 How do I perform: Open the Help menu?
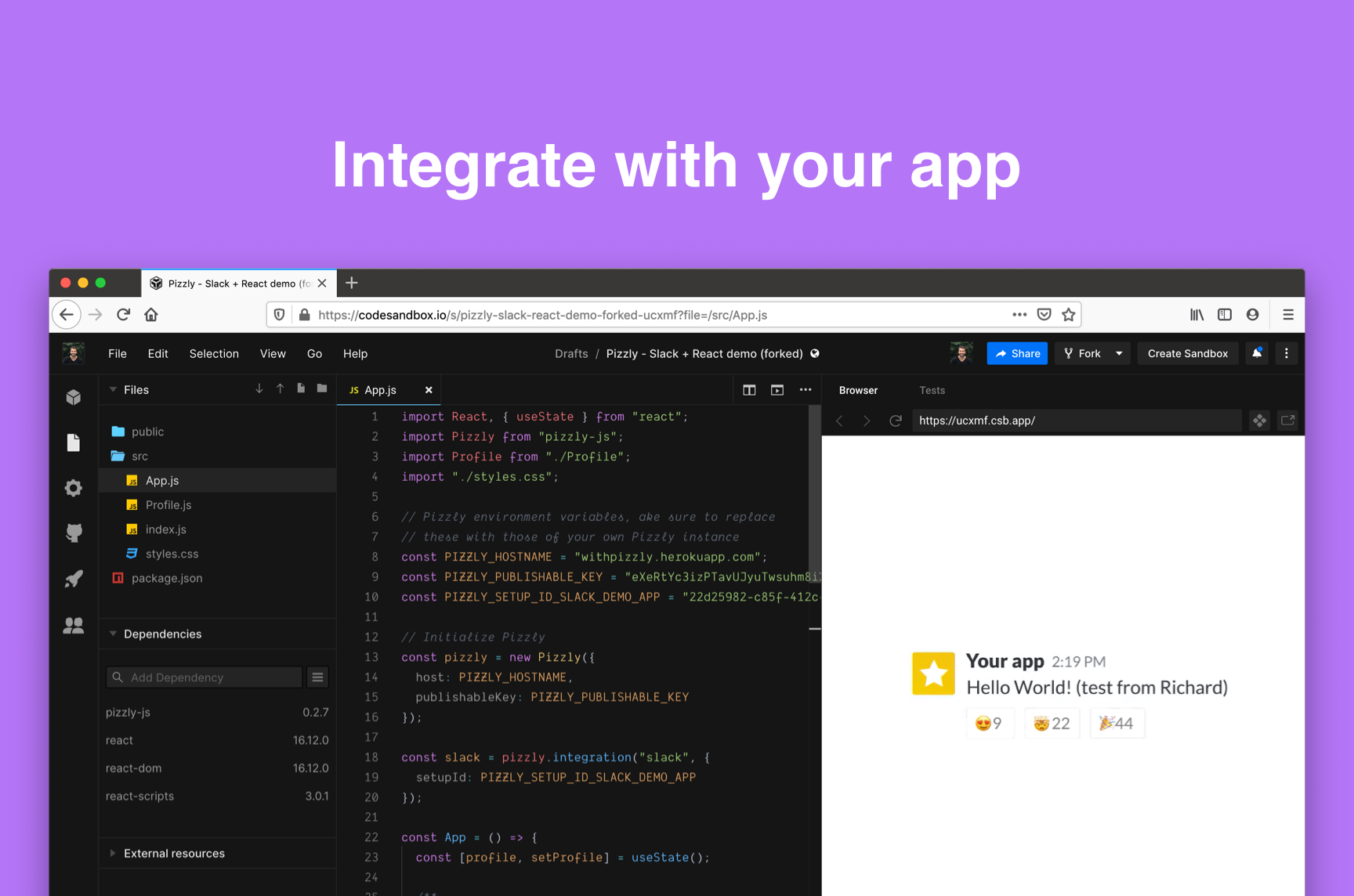355,354
